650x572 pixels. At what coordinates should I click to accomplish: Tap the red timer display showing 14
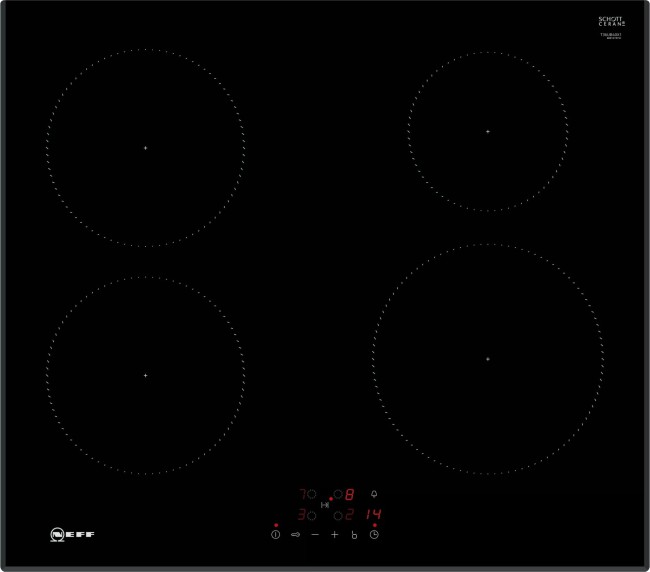click(373, 515)
